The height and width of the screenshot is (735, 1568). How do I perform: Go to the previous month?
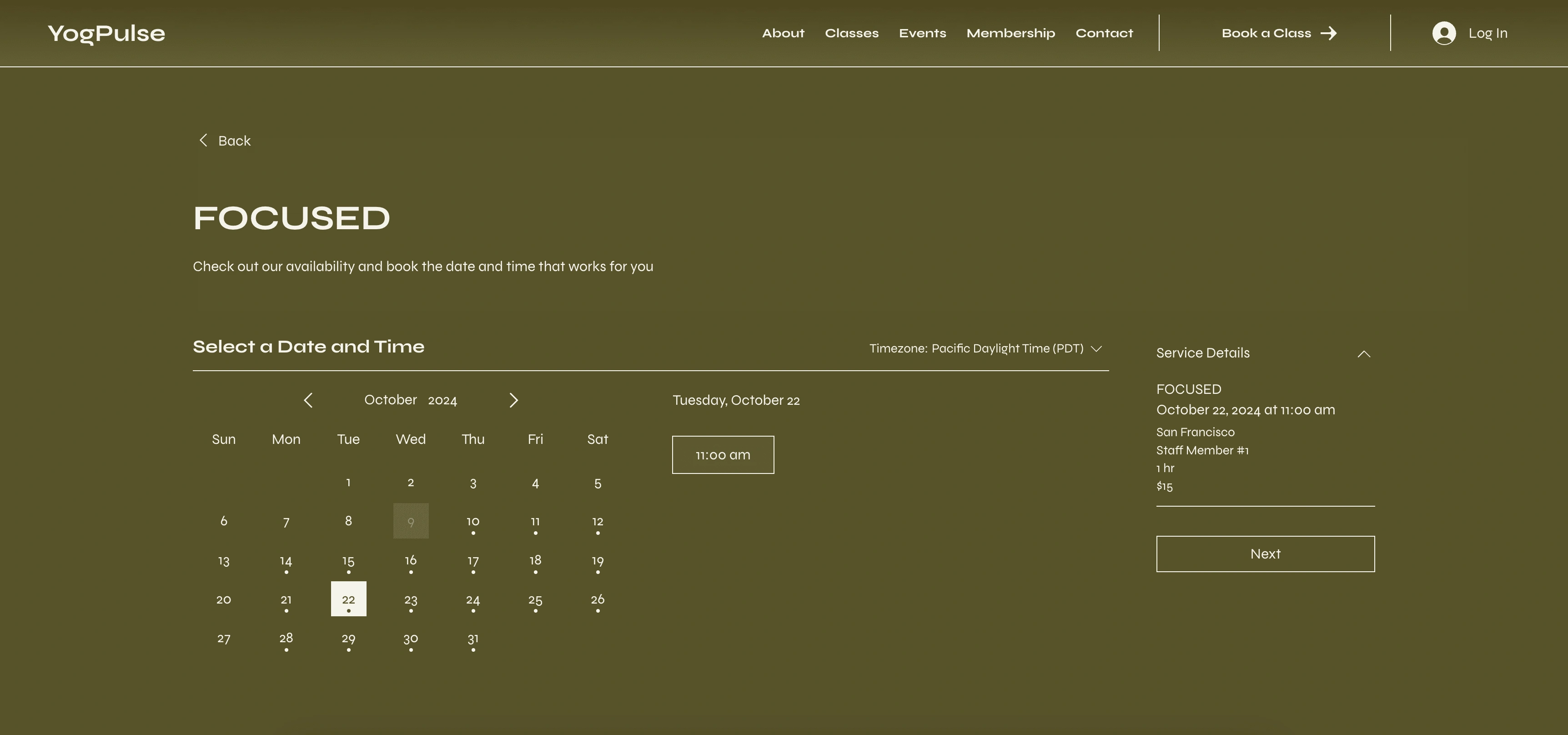[308, 400]
